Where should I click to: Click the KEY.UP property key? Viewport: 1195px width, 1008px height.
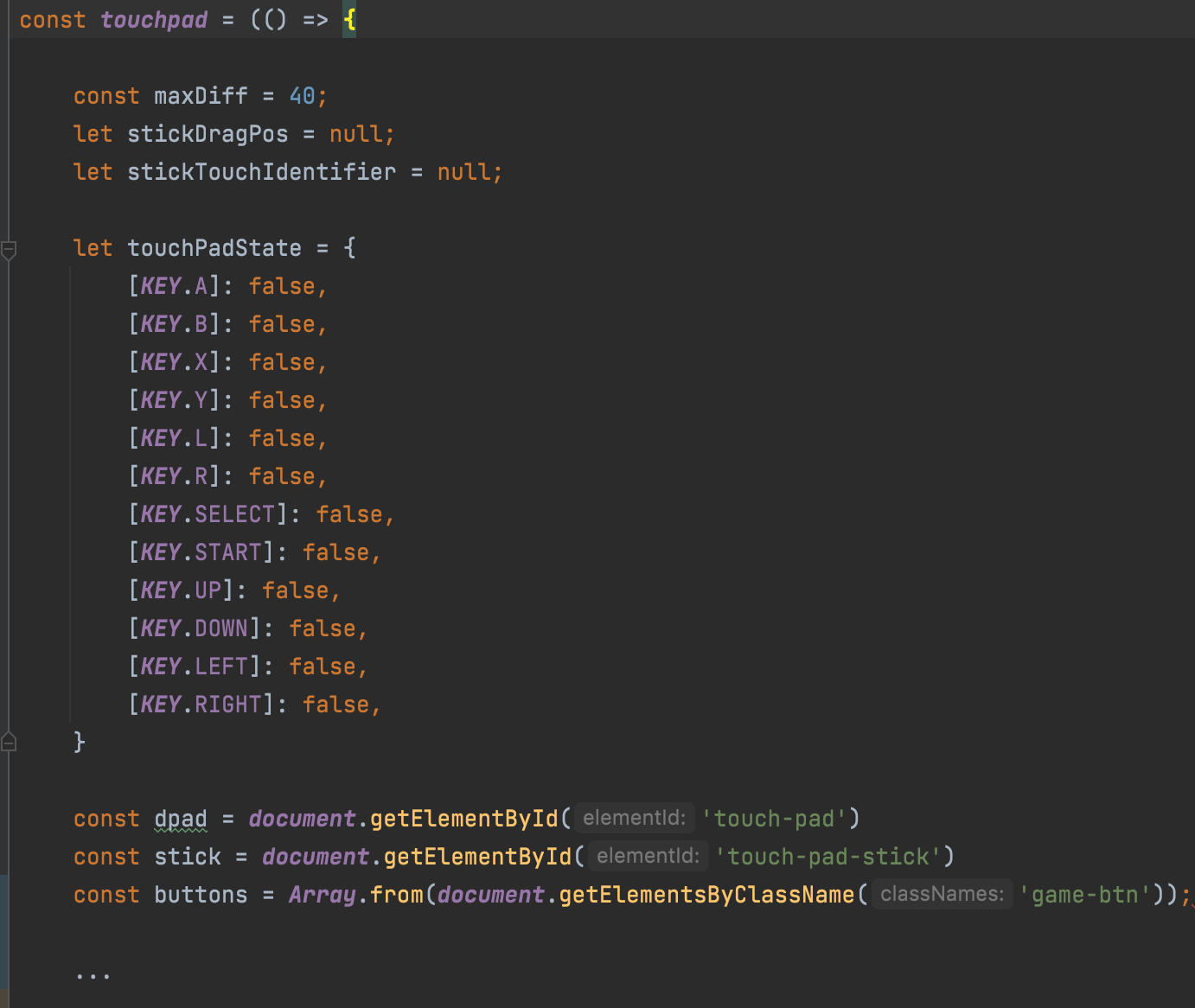(x=181, y=590)
